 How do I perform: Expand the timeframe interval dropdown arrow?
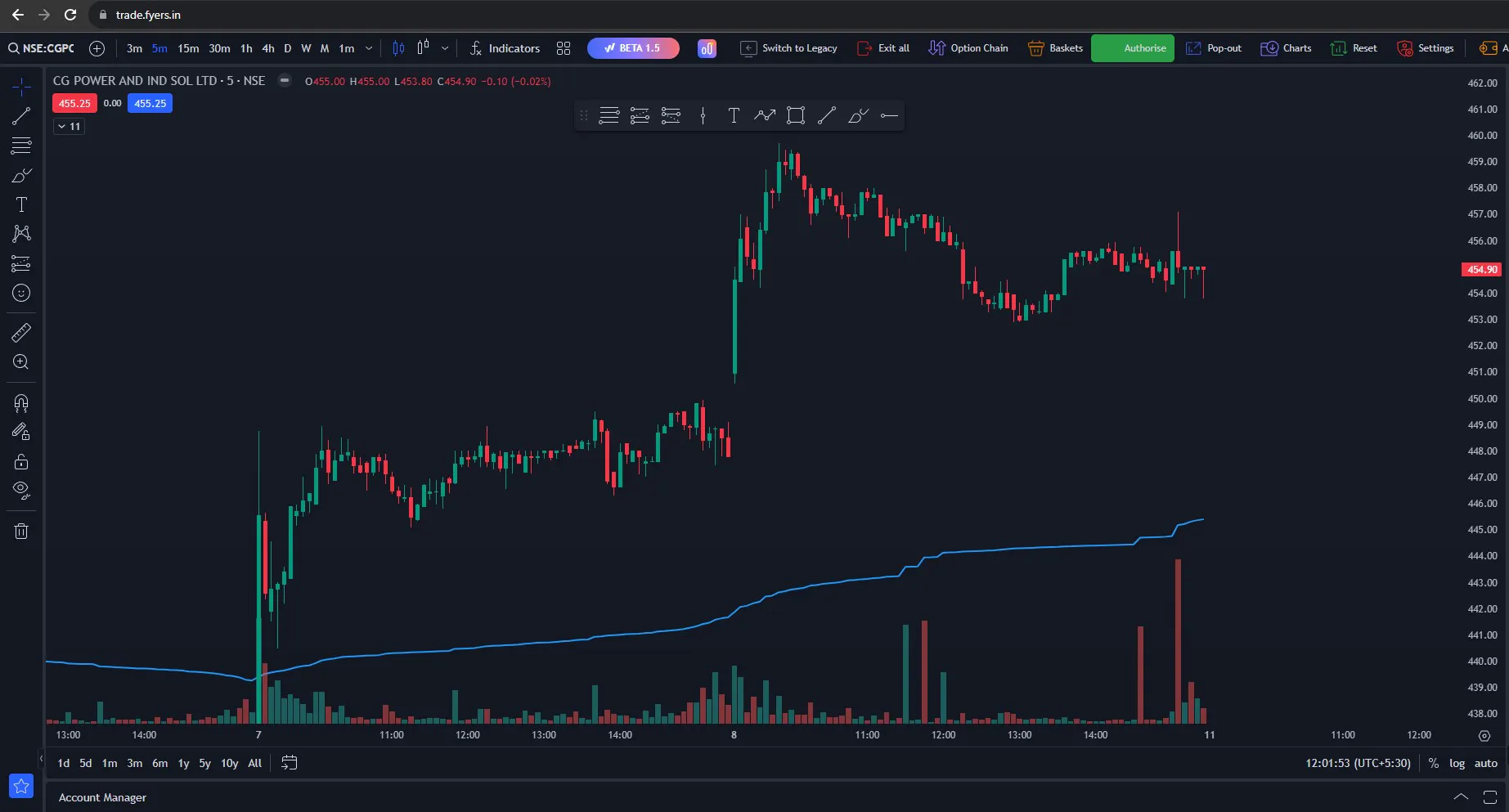tap(369, 48)
